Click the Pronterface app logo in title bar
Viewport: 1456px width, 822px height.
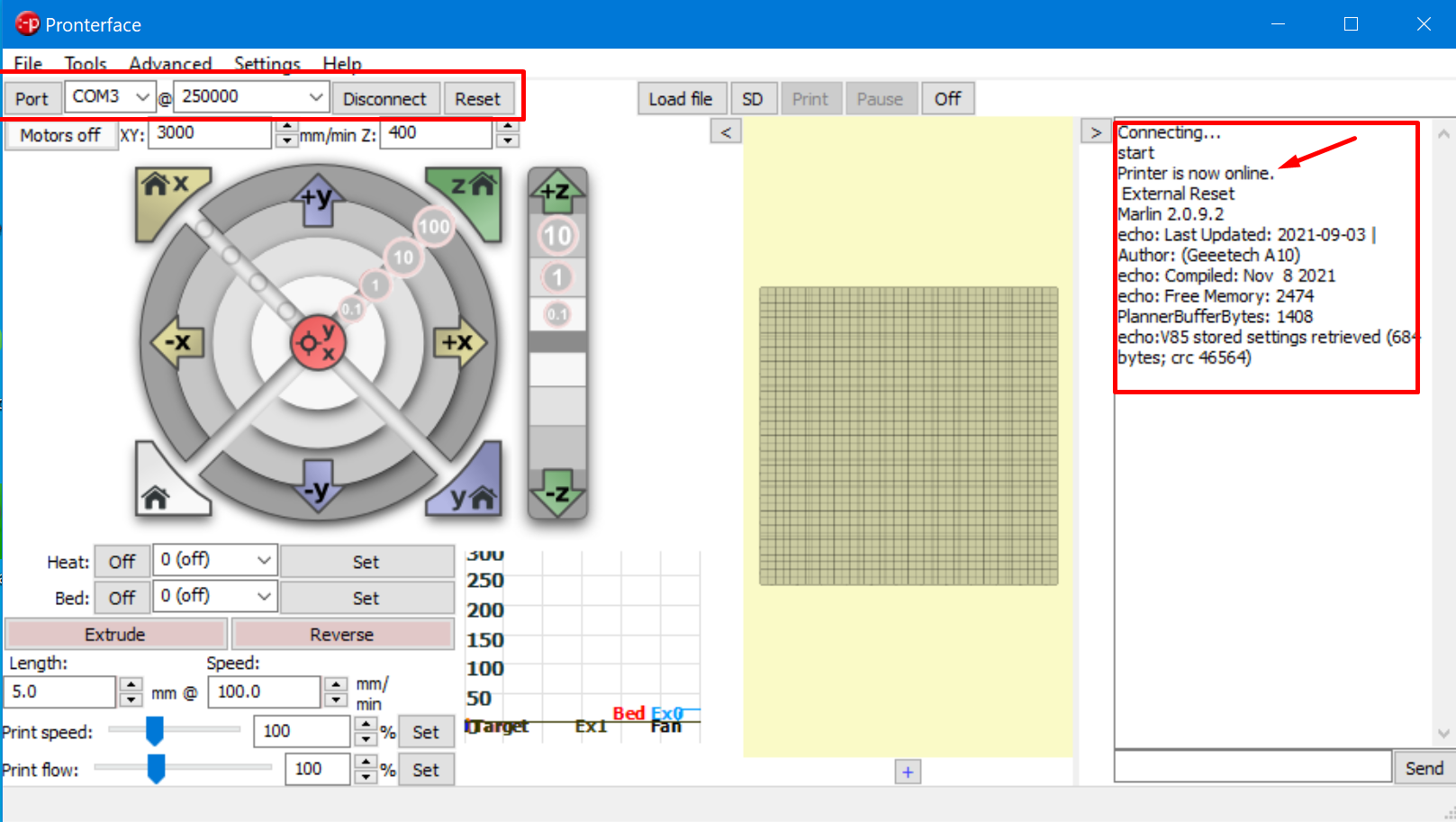pos(28,23)
